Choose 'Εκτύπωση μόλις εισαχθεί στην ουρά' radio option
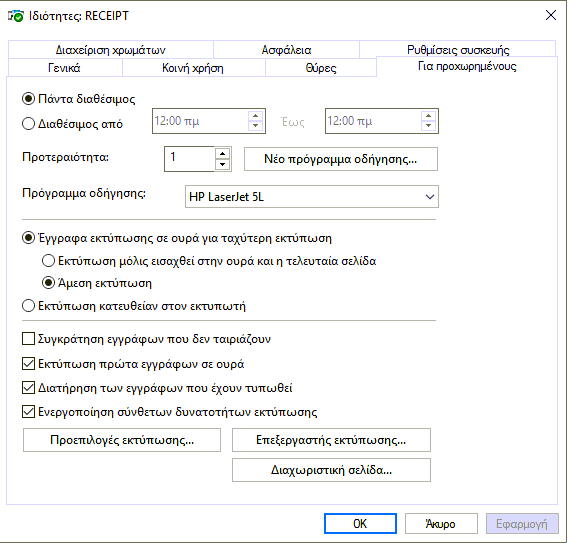The image size is (568, 543). coord(49,260)
